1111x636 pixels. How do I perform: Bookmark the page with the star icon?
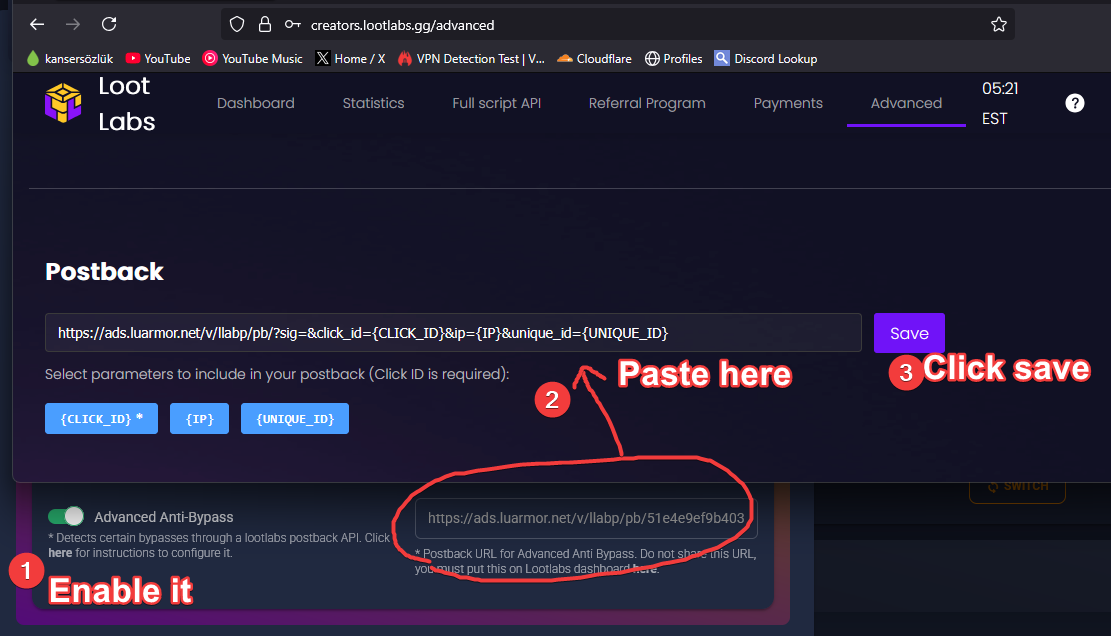click(x=999, y=25)
